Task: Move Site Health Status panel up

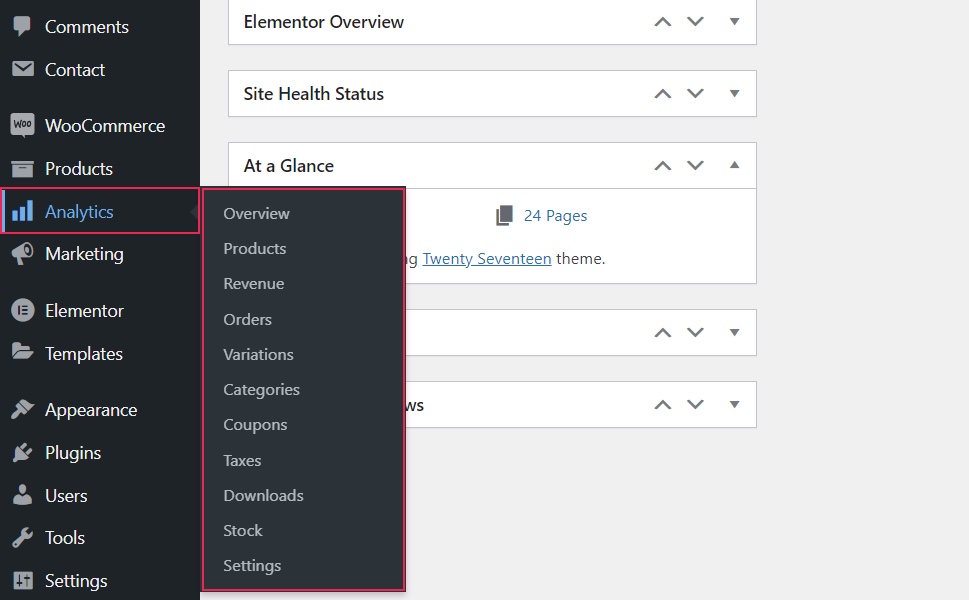Action: (662, 94)
